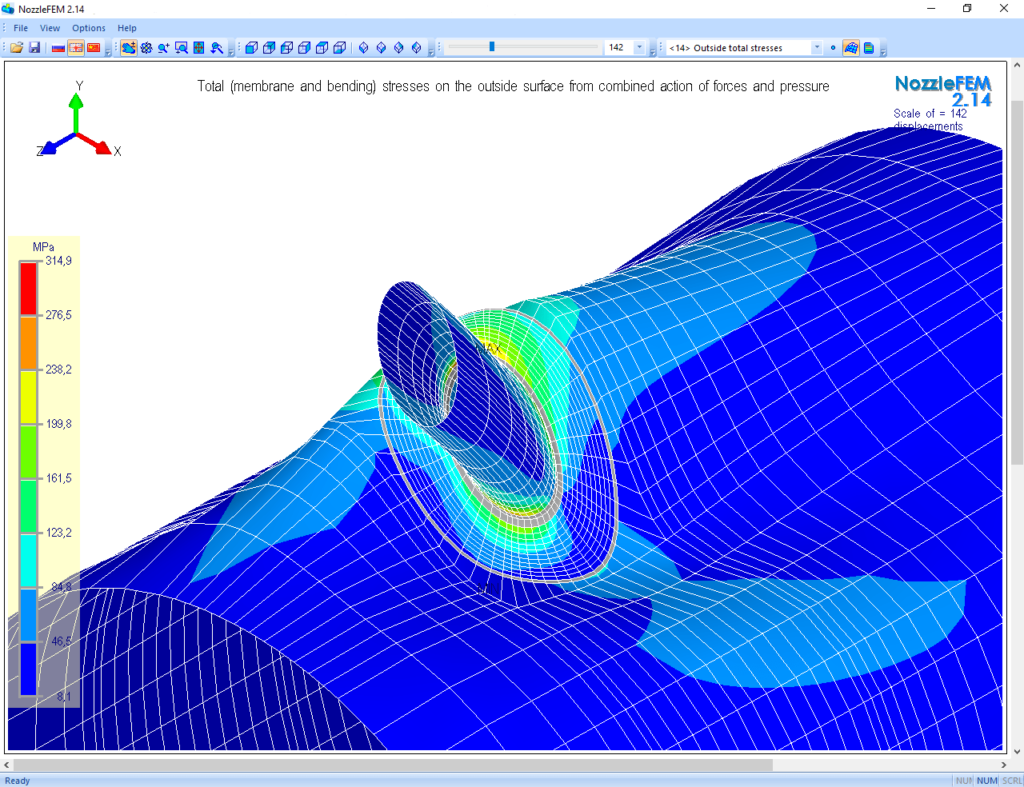Open results toolbar overflow options arrow
1024x787 pixels.
pyautogui.click(x=883, y=50)
